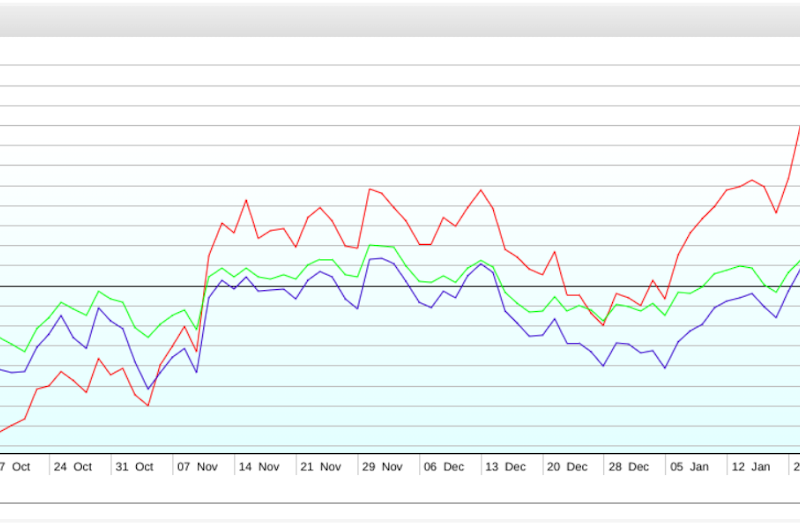Click the 07 Nov date label
The height and width of the screenshot is (527, 800).
197,467
